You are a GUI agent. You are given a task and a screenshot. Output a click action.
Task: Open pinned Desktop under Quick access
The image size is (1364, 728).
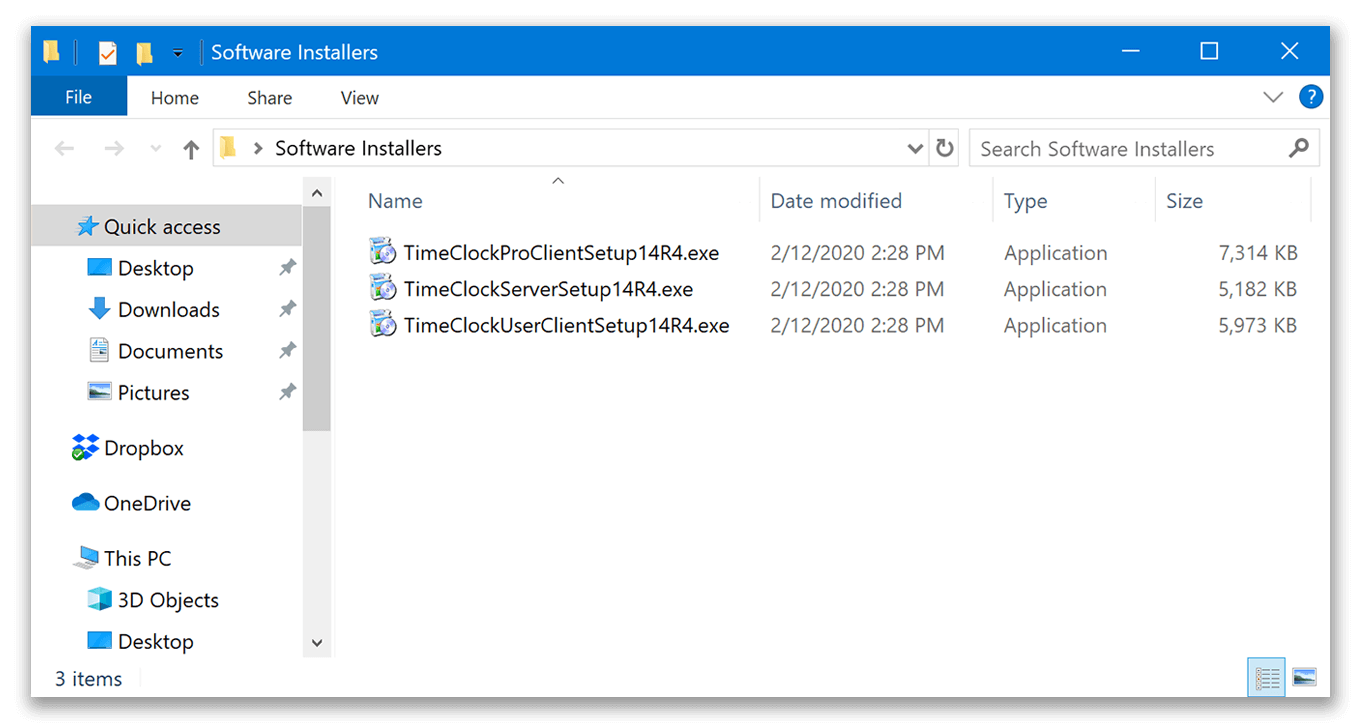tap(155, 268)
